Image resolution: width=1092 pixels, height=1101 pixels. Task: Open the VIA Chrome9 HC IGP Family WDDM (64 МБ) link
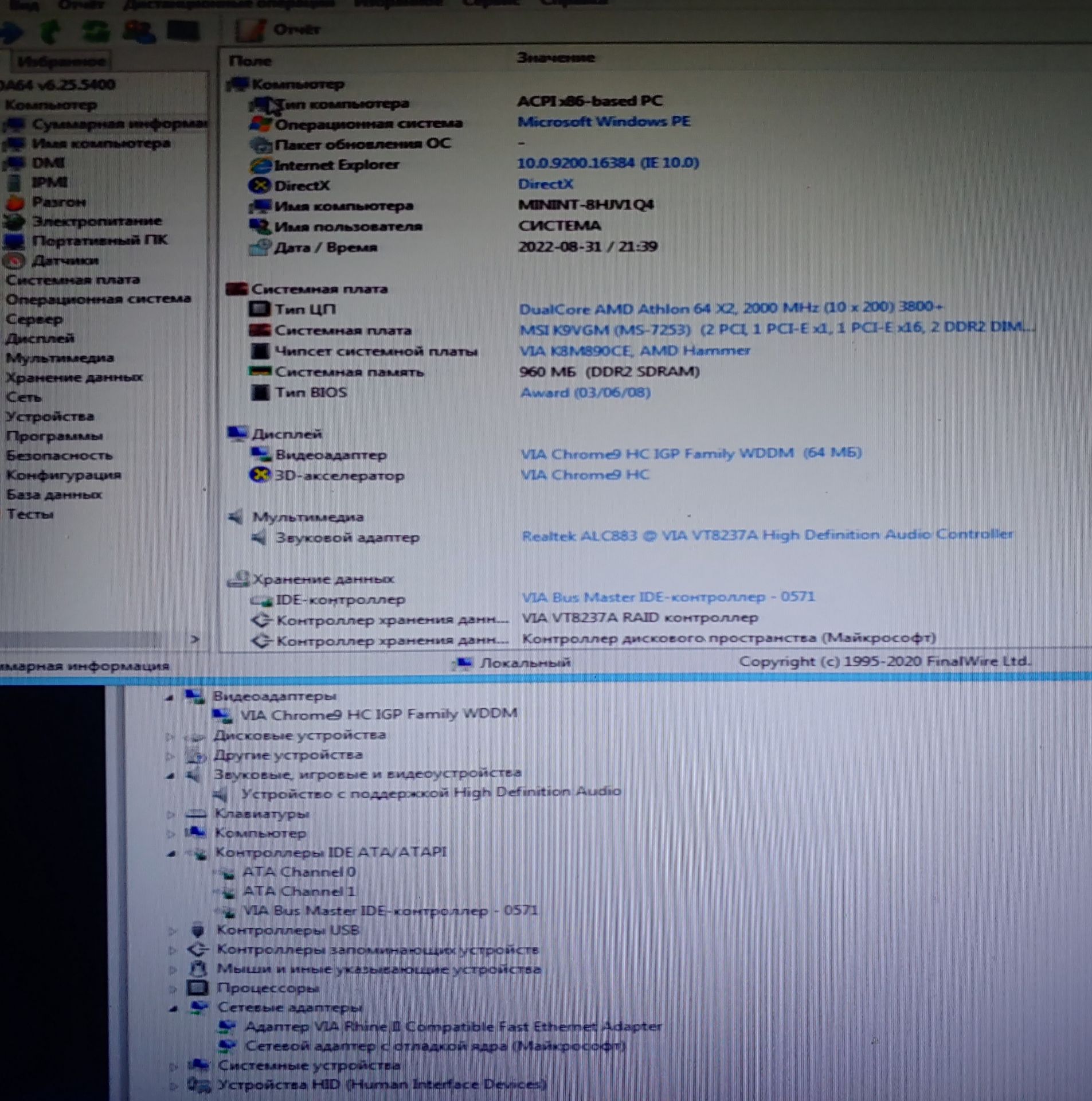point(691,454)
